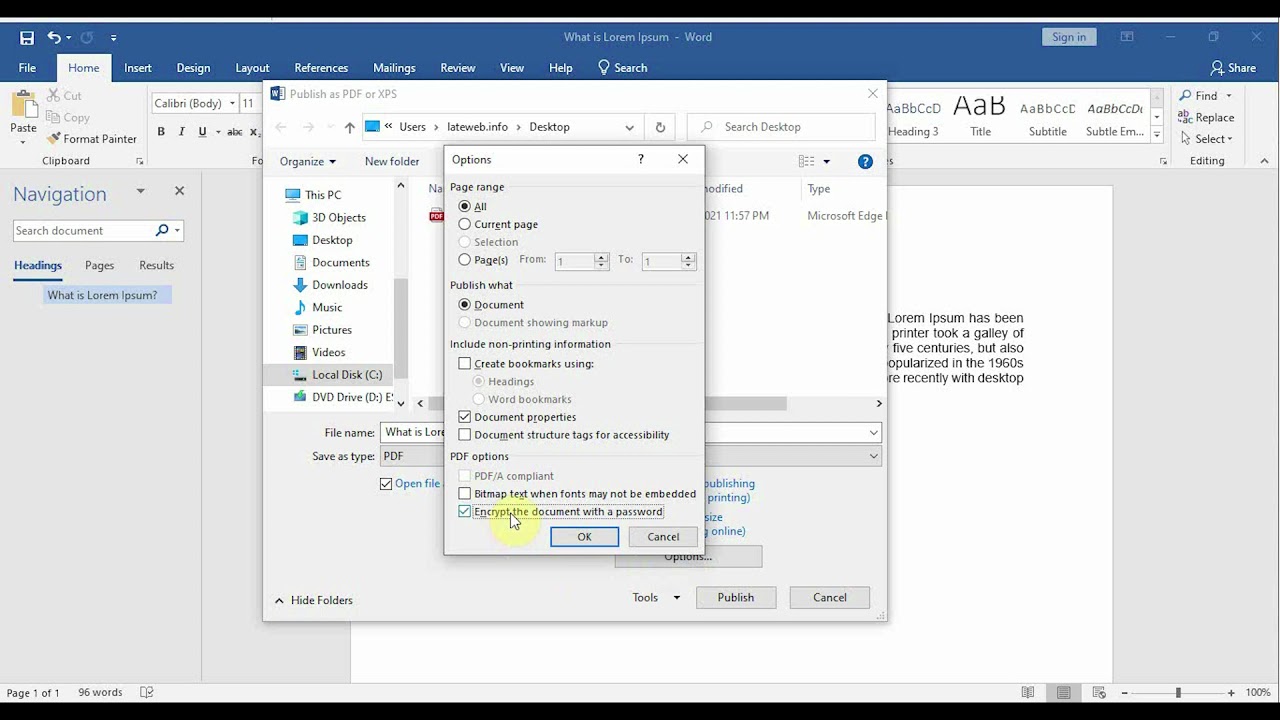This screenshot has width=1280, height=720.
Task: Open the Save as type PDF dropdown
Action: click(874, 456)
